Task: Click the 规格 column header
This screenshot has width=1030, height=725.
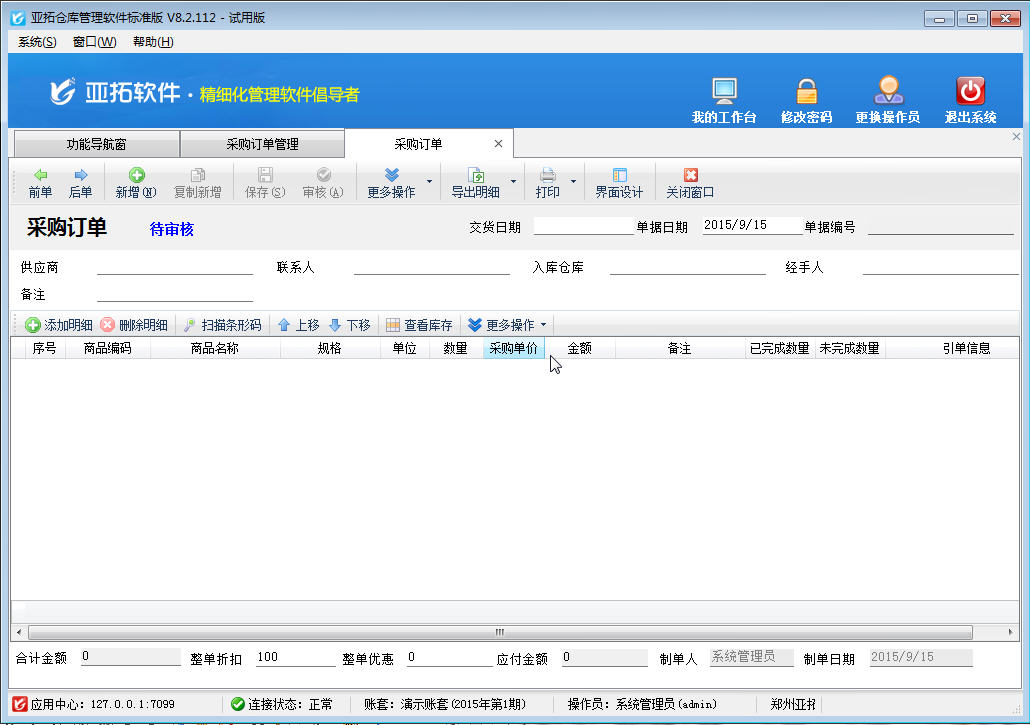Action: point(330,348)
